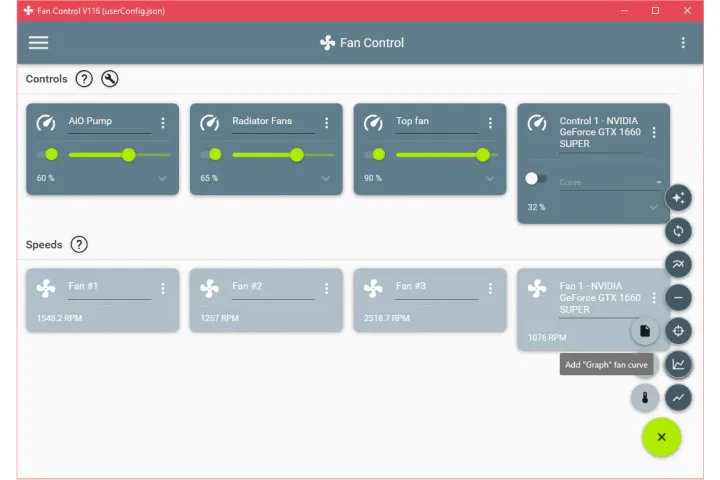Expand the Control 1 NVIDIA card chevron

tap(653, 208)
